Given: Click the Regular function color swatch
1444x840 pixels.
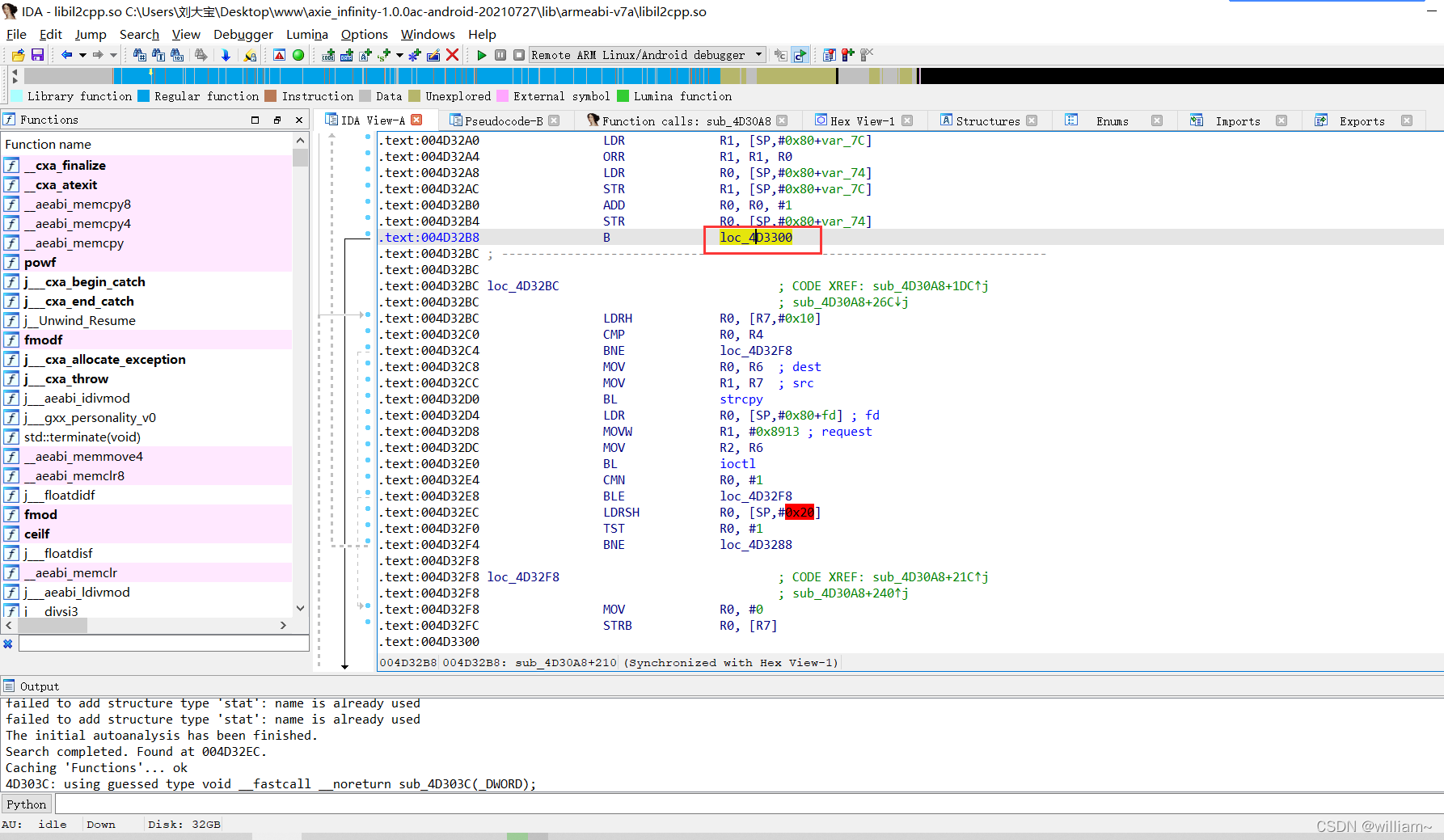Looking at the screenshot, I should 144,96.
